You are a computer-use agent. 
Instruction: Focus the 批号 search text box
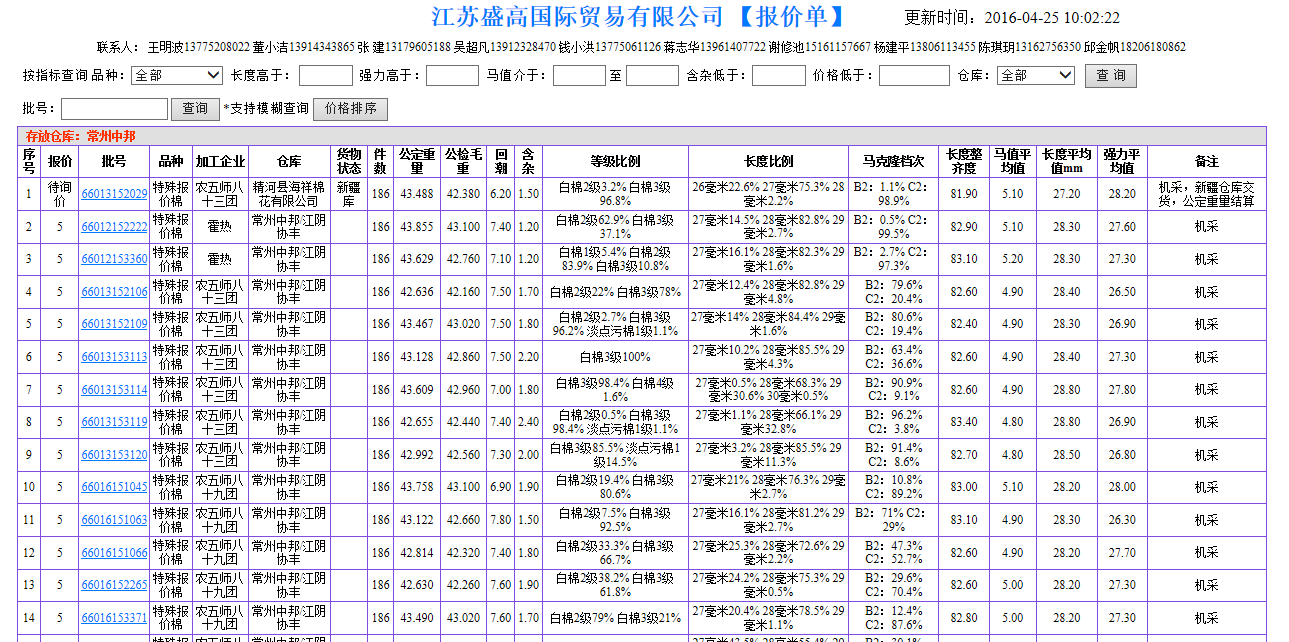pos(114,109)
